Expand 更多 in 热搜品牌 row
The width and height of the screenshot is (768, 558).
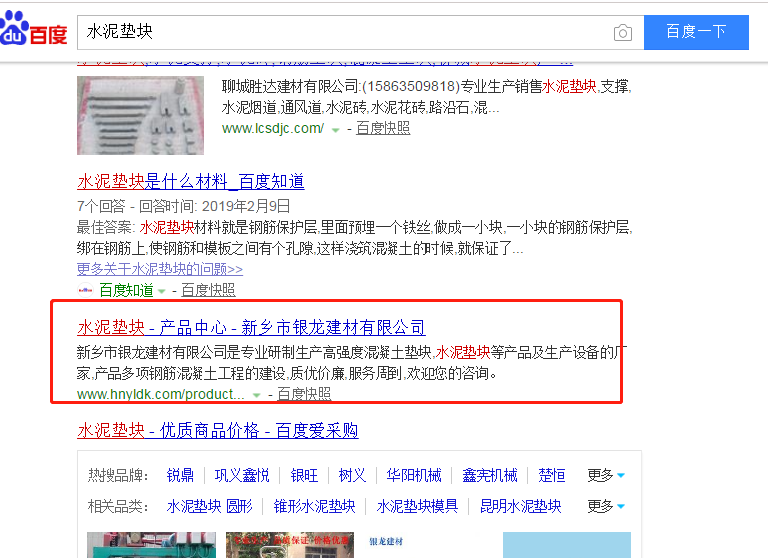[606, 475]
